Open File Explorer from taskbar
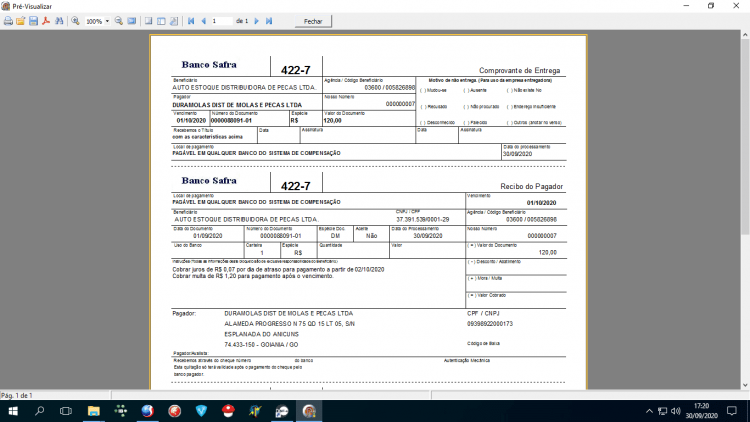 pyautogui.click(x=93, y=411)
